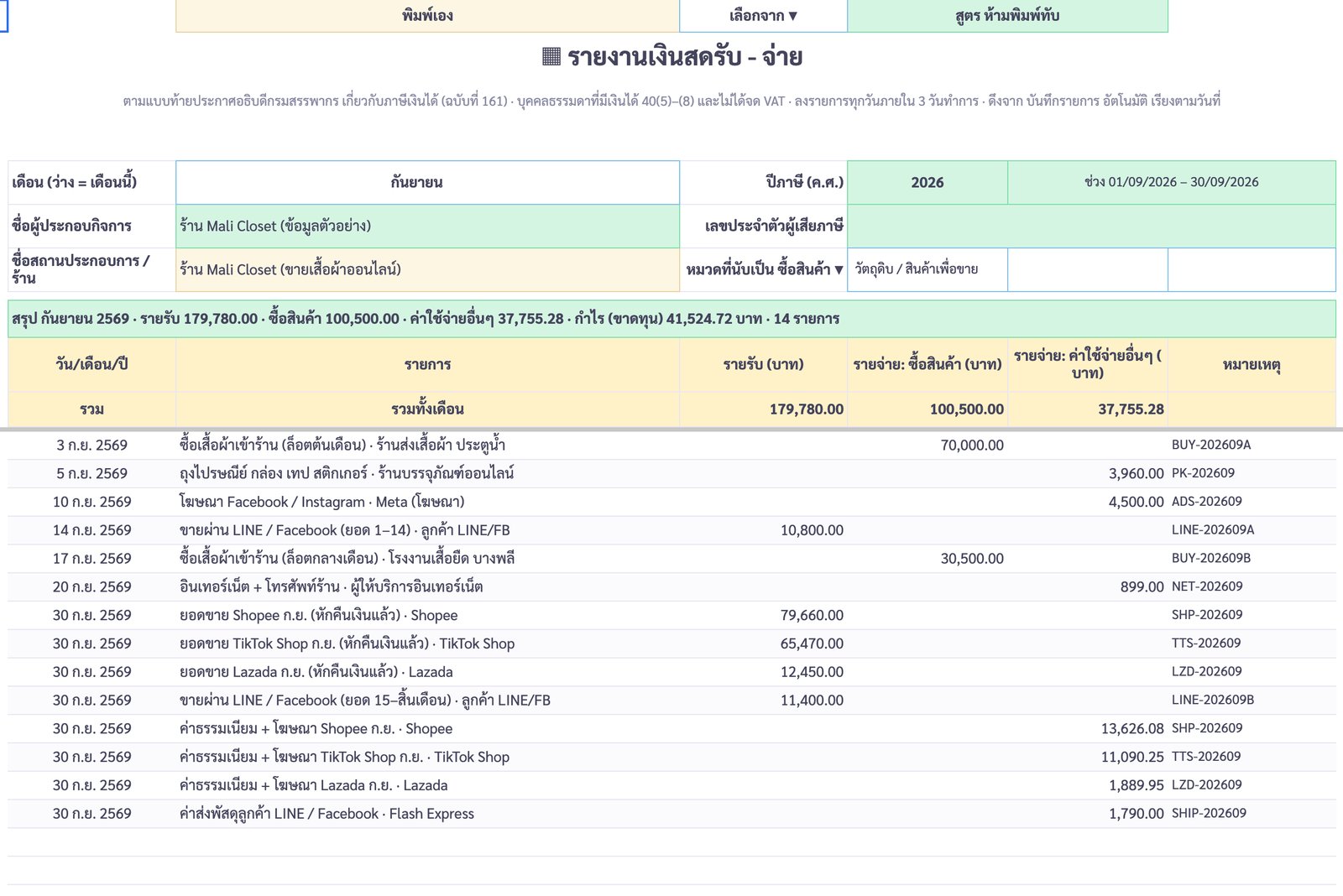Viewport: 1343px width, 896px height.
Task: Click date cell 5 ก.ย. 2569
Action: (91, 473)
